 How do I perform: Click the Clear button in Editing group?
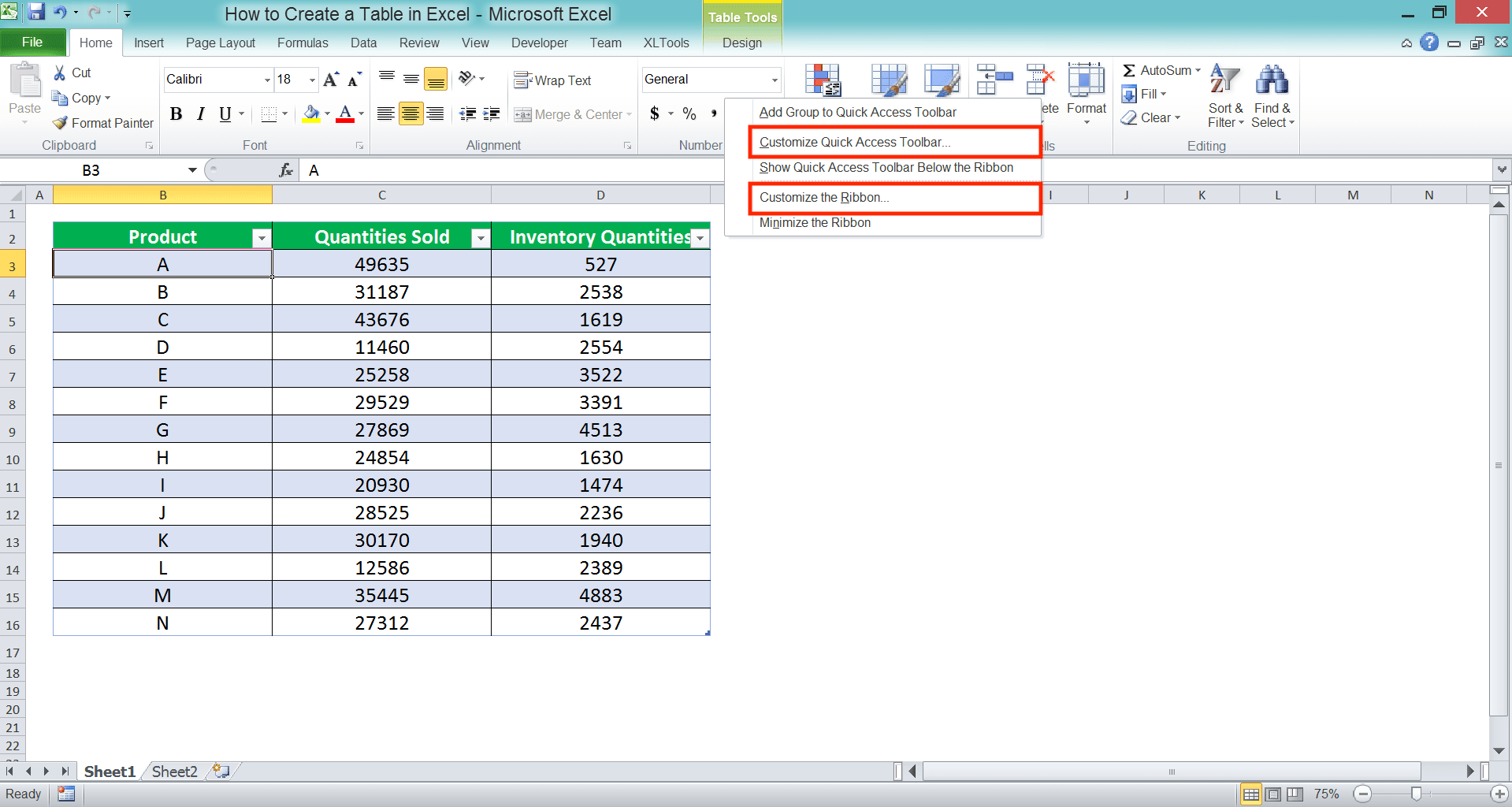tap(1151, 117)
